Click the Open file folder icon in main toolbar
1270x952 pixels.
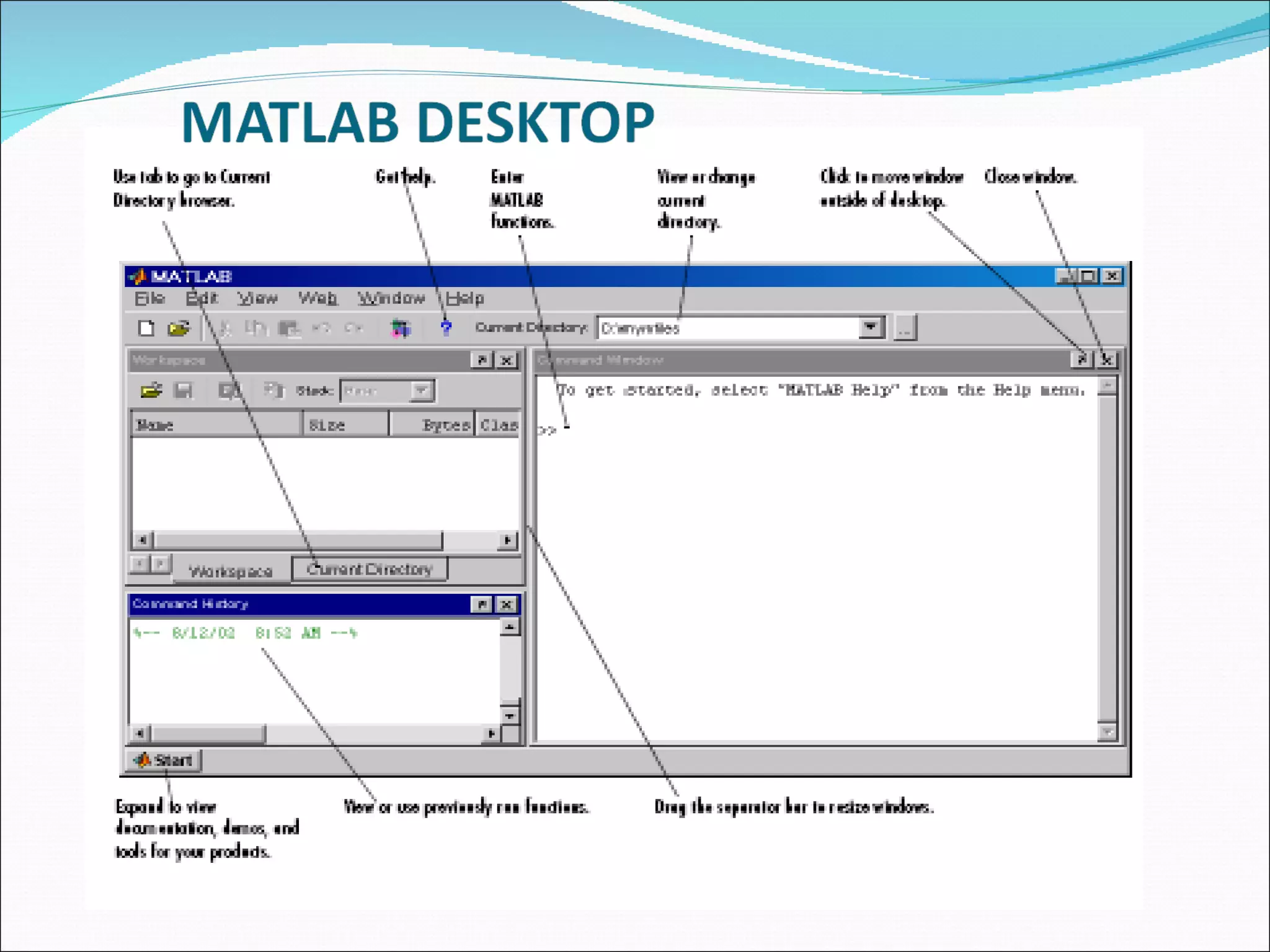(179, 328)
